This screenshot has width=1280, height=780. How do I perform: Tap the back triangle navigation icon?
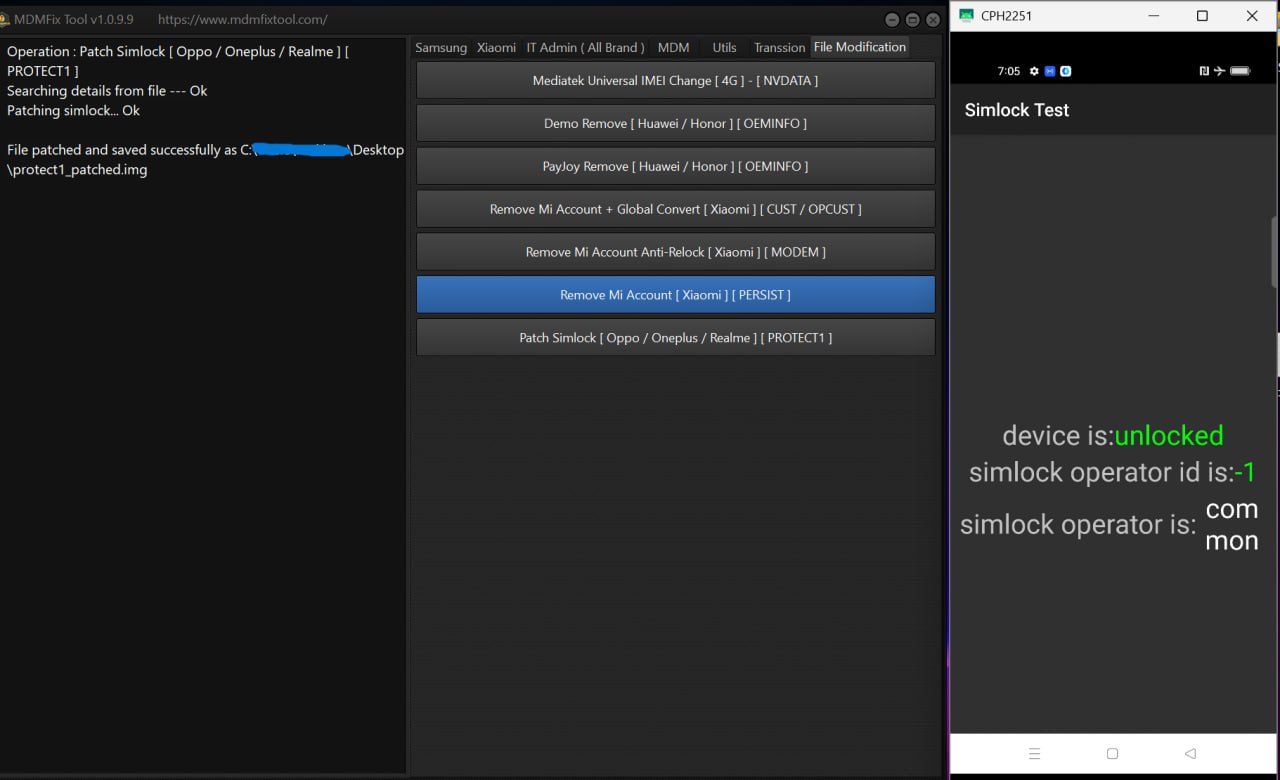(x=1190, y=753)
